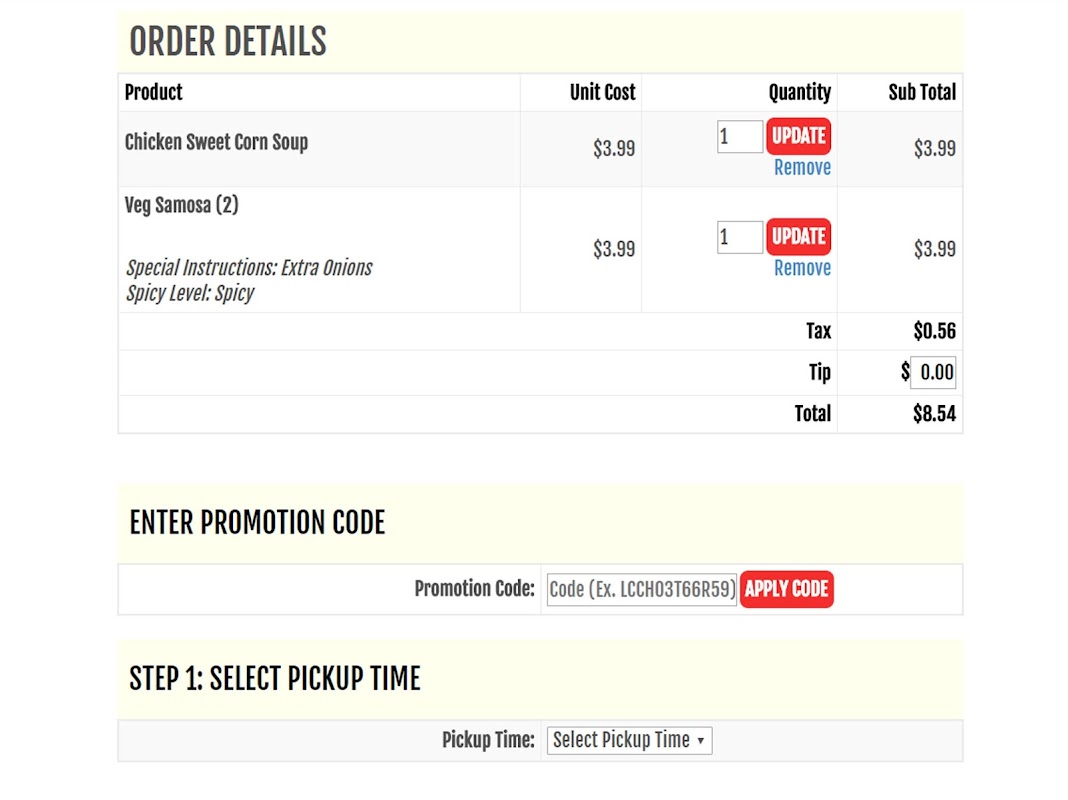The height and width of the screenshot is (800, 1068).
Task: Focus quantity field for Veg Samosa
Action: pyautogui.click(x=739, y=237)
